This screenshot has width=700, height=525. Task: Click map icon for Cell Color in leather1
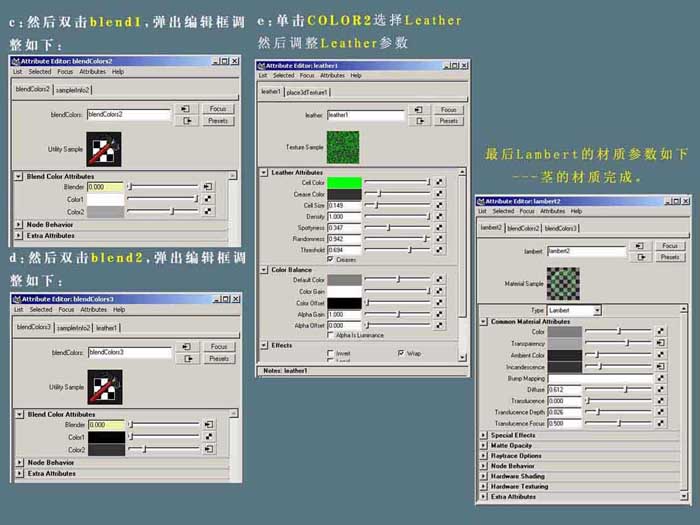click(x=439, y=182)
